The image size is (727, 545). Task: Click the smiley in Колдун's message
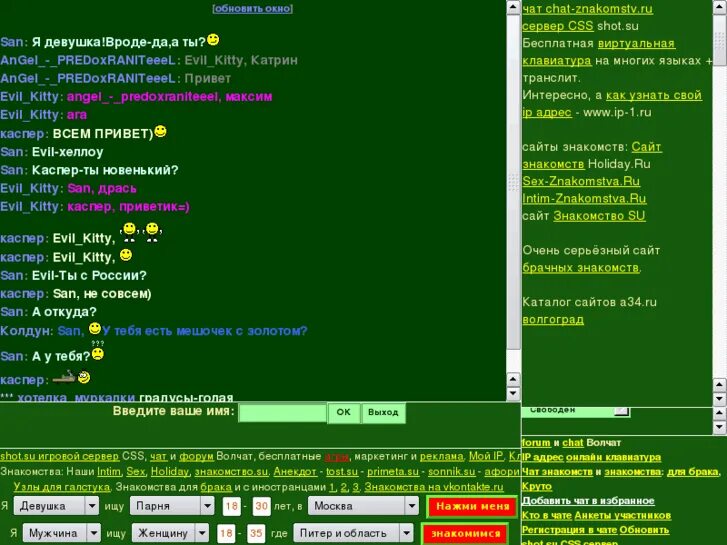point(95,329)
